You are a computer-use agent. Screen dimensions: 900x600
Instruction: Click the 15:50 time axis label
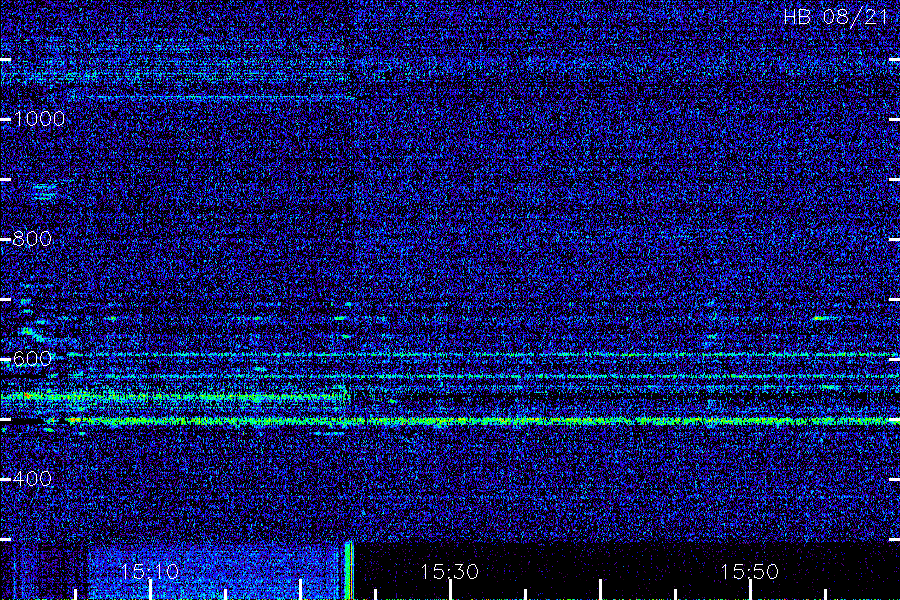pyautogui.click(x=749, y=571)
